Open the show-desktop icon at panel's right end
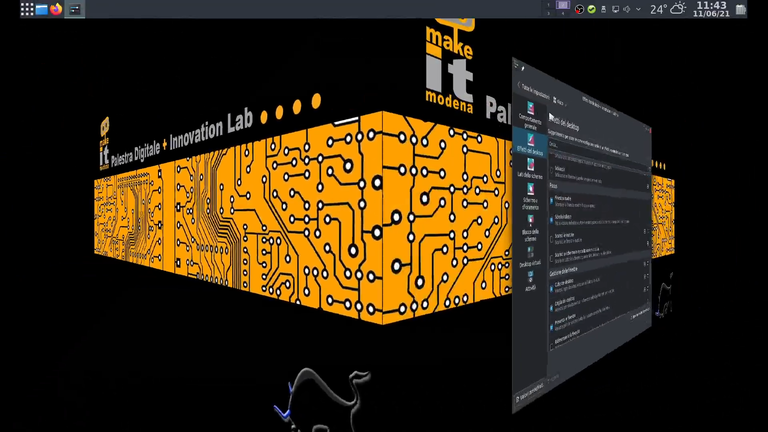Screen dimensions: 768x432 (x=740, y=9)
